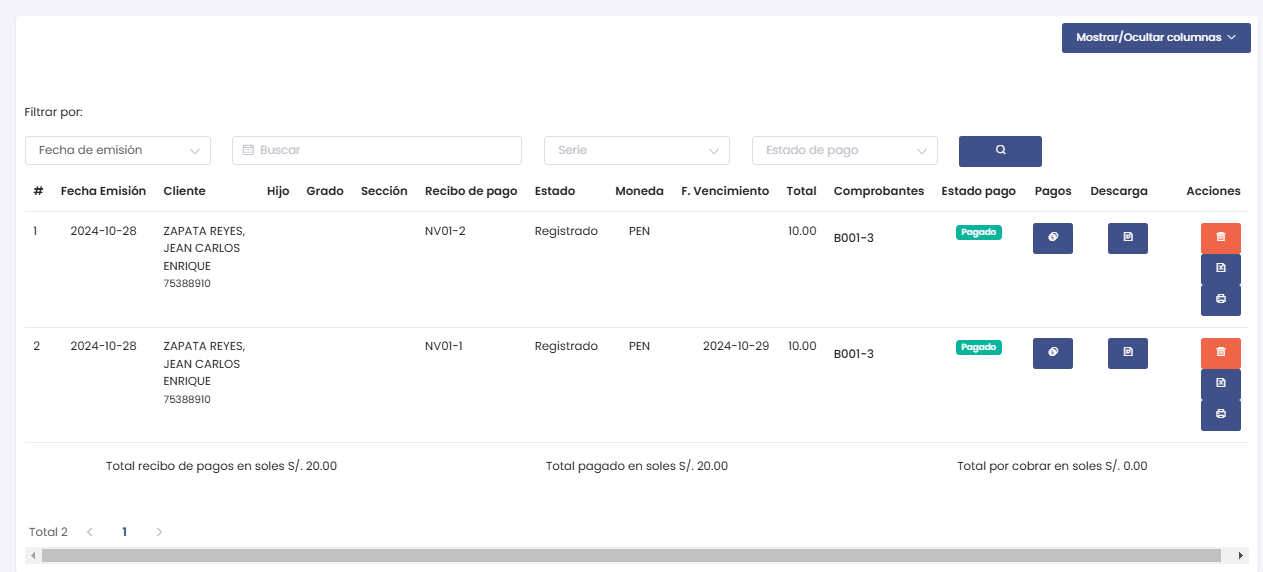1263x572 pixels.
Task: Delete receipt NV01-2 with the trash icon
Action: (x=1220, y=238)
